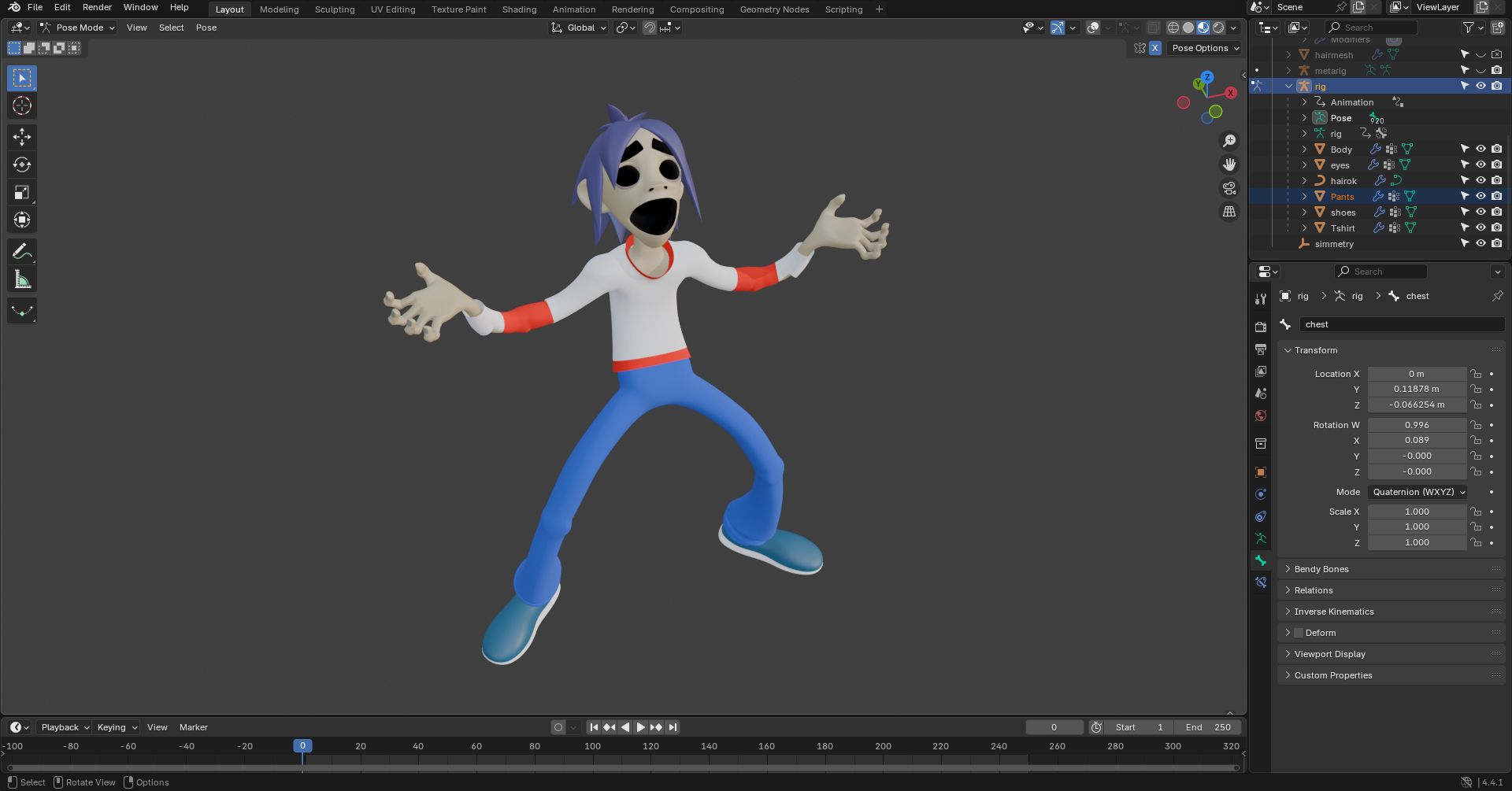Hide the Pants object in outliner
Viewport: 1512px width, 791px height.
1480,197
